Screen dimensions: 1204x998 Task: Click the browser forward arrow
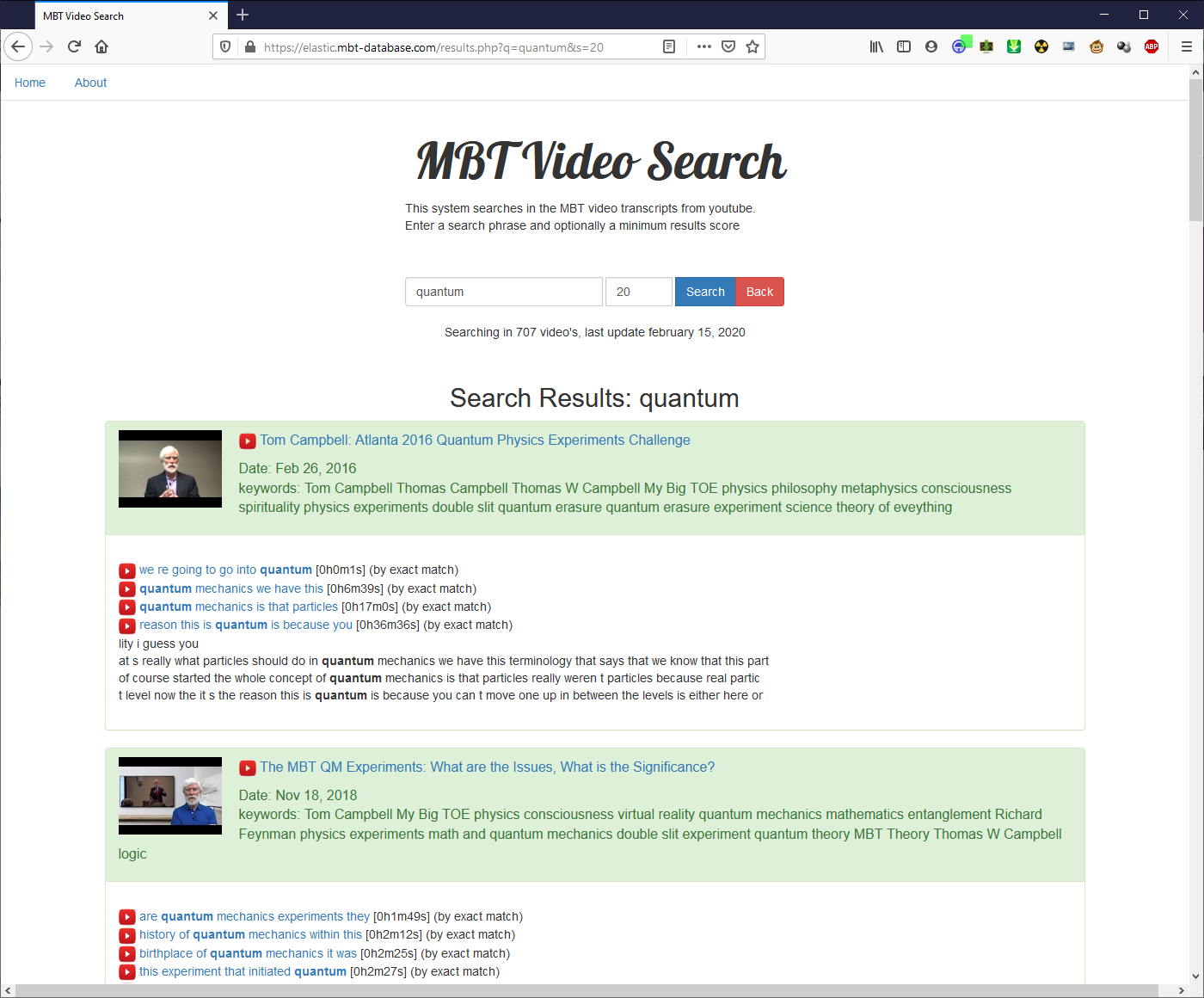46,46
